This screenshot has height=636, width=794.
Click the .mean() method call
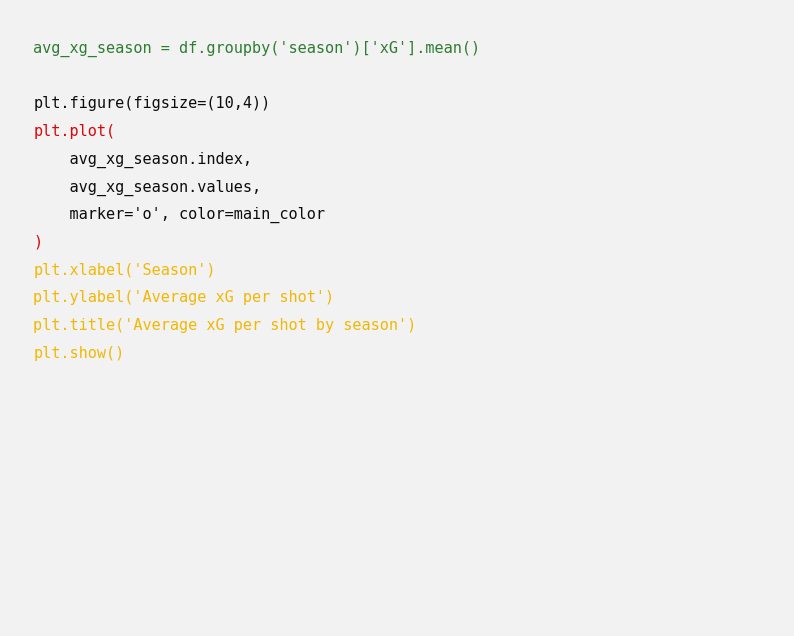[449, 48]
